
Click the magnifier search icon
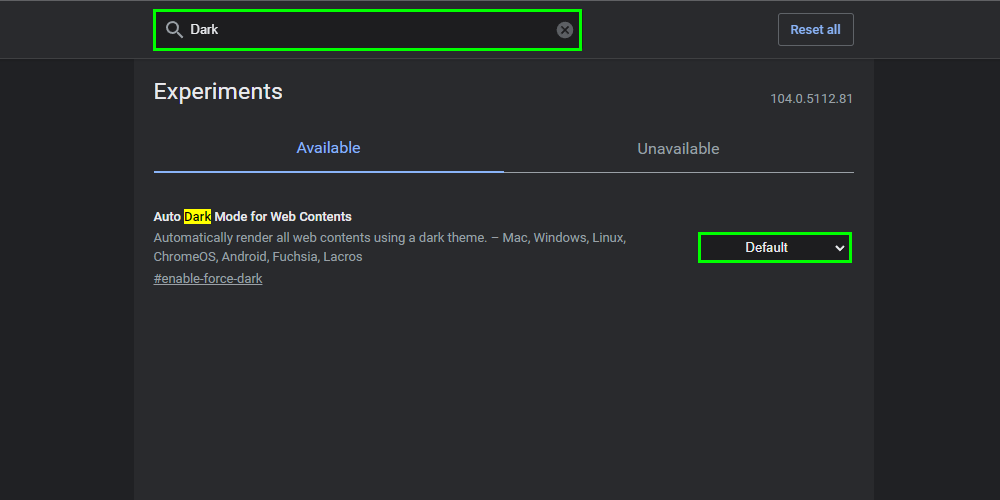click(174, 29)
